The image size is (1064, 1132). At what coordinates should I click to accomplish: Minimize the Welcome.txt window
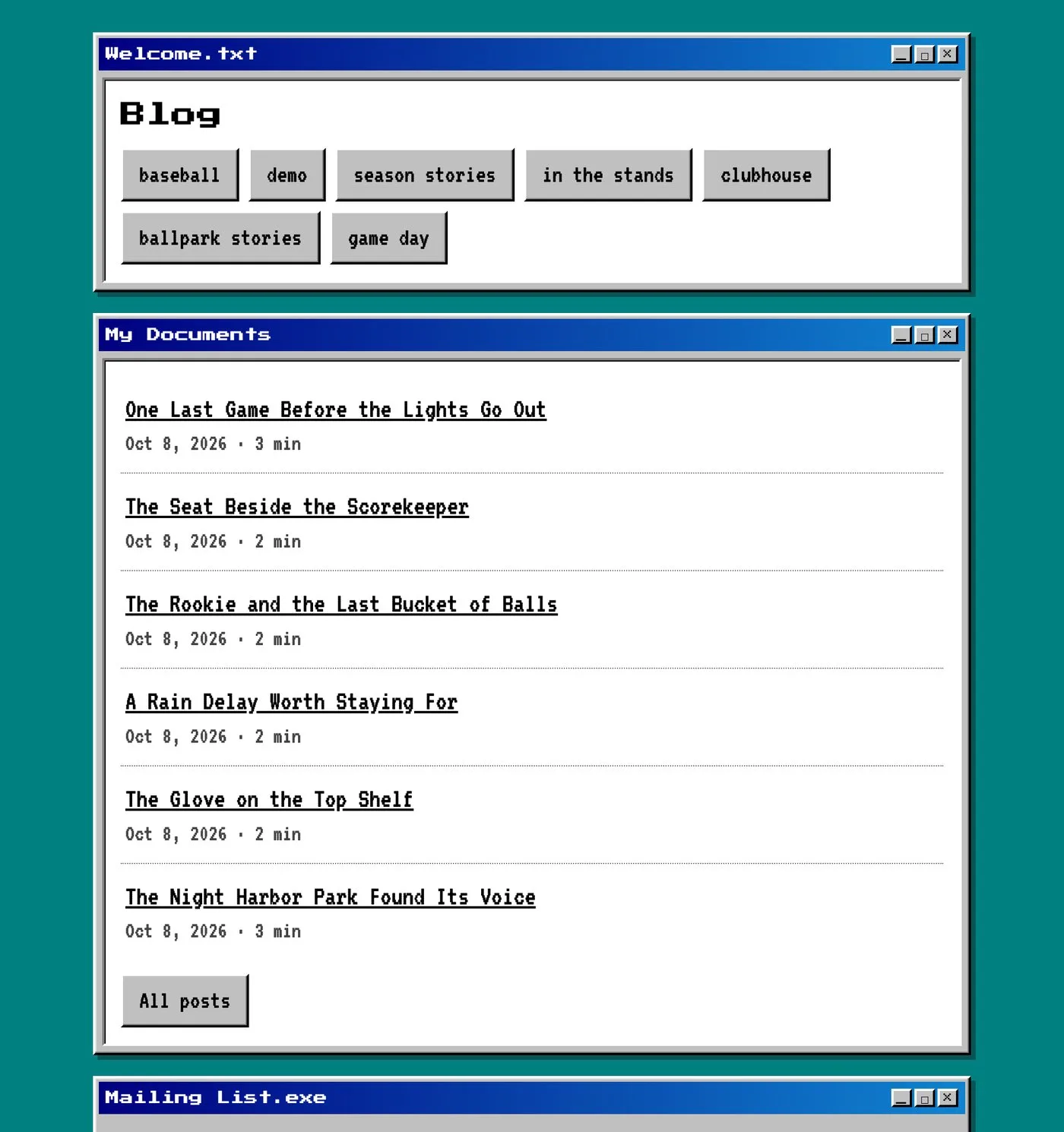[901, 54]
